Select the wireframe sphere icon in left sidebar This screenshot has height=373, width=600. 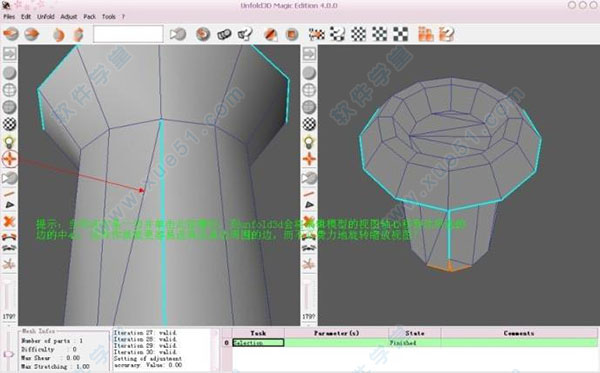[10, 90]
